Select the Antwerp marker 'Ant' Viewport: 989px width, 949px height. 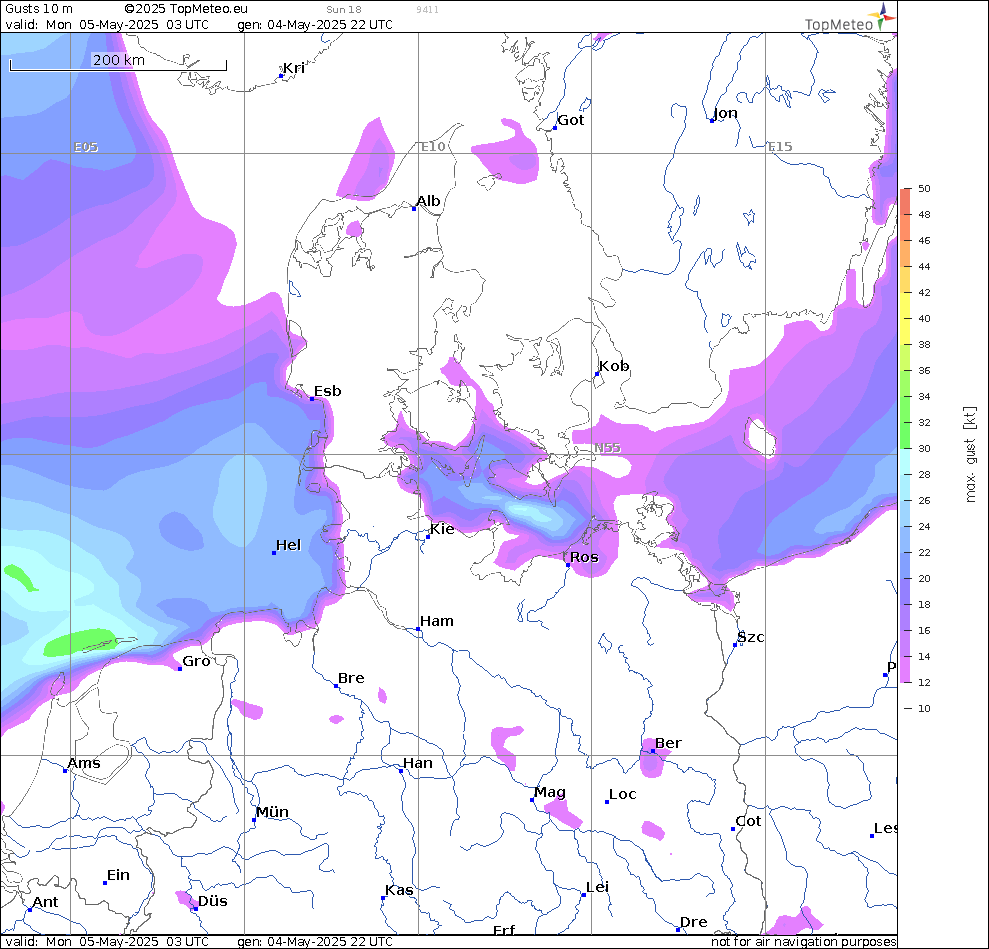click(30, 910)
